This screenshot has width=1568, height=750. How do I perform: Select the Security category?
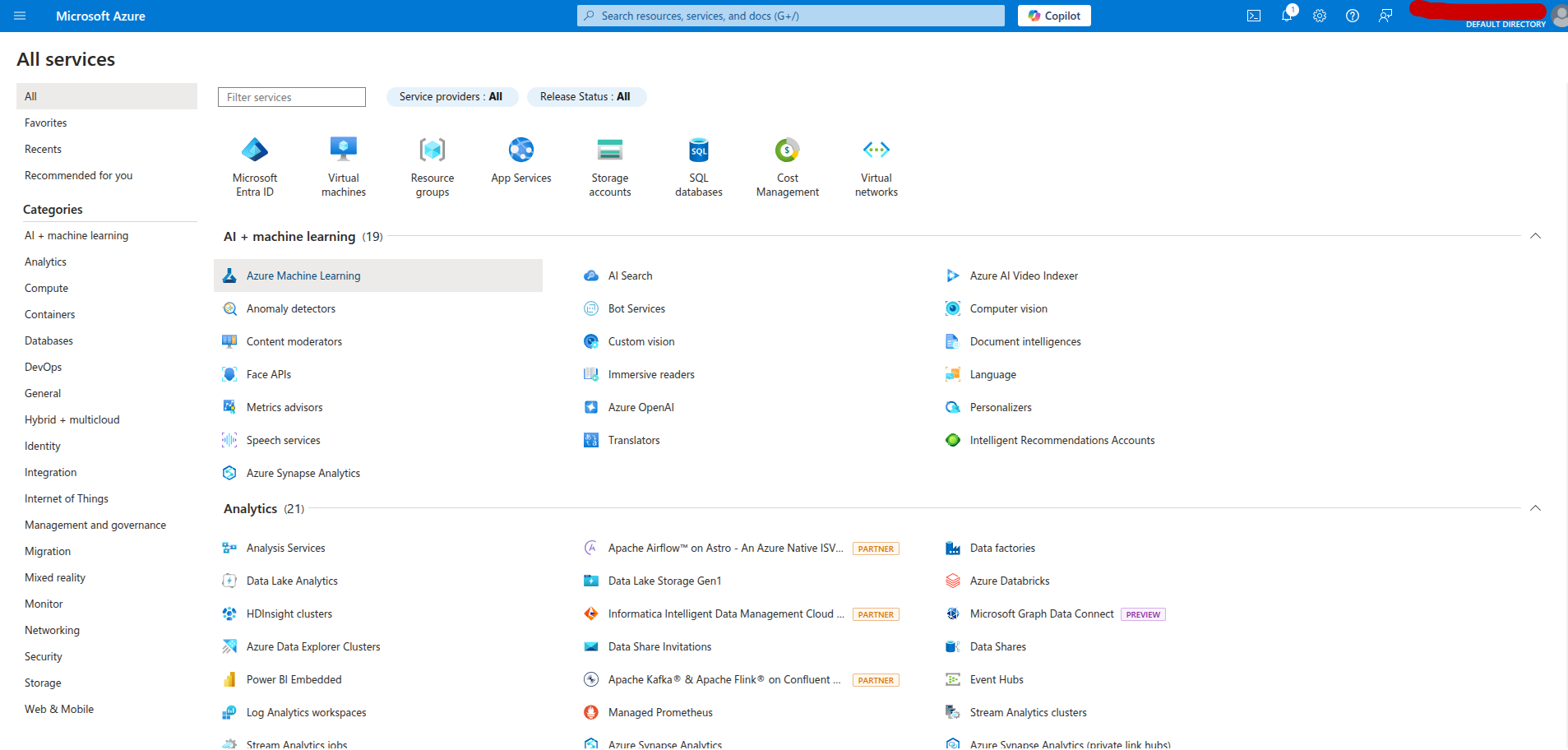(x=44, y=657)
